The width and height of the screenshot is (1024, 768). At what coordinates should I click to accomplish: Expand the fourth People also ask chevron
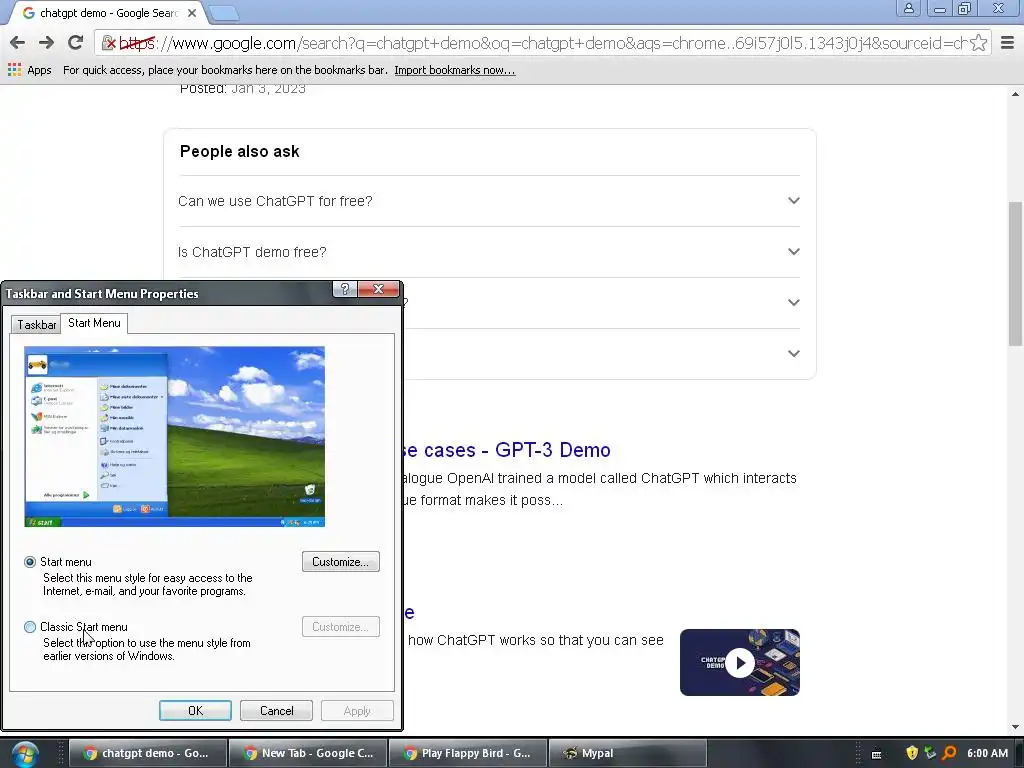tap(793, 353)
